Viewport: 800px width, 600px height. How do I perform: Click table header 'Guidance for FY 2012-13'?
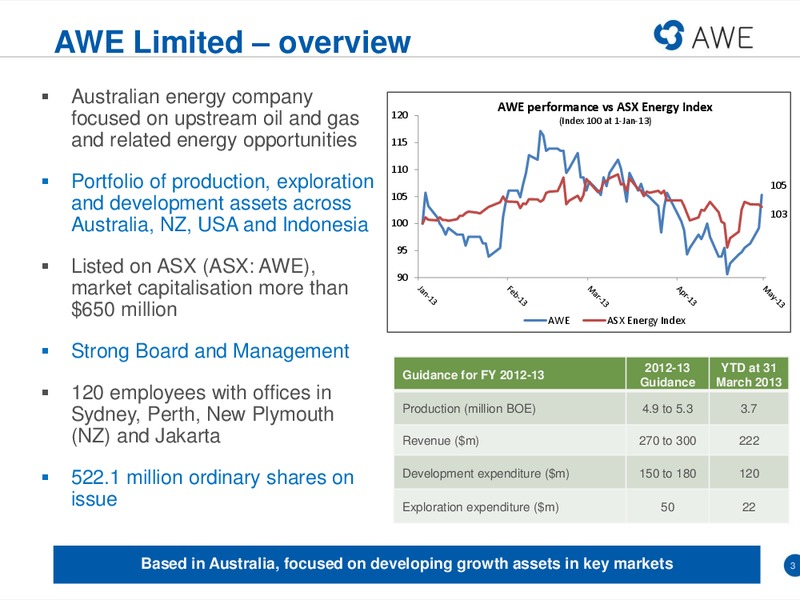point(473,375)
